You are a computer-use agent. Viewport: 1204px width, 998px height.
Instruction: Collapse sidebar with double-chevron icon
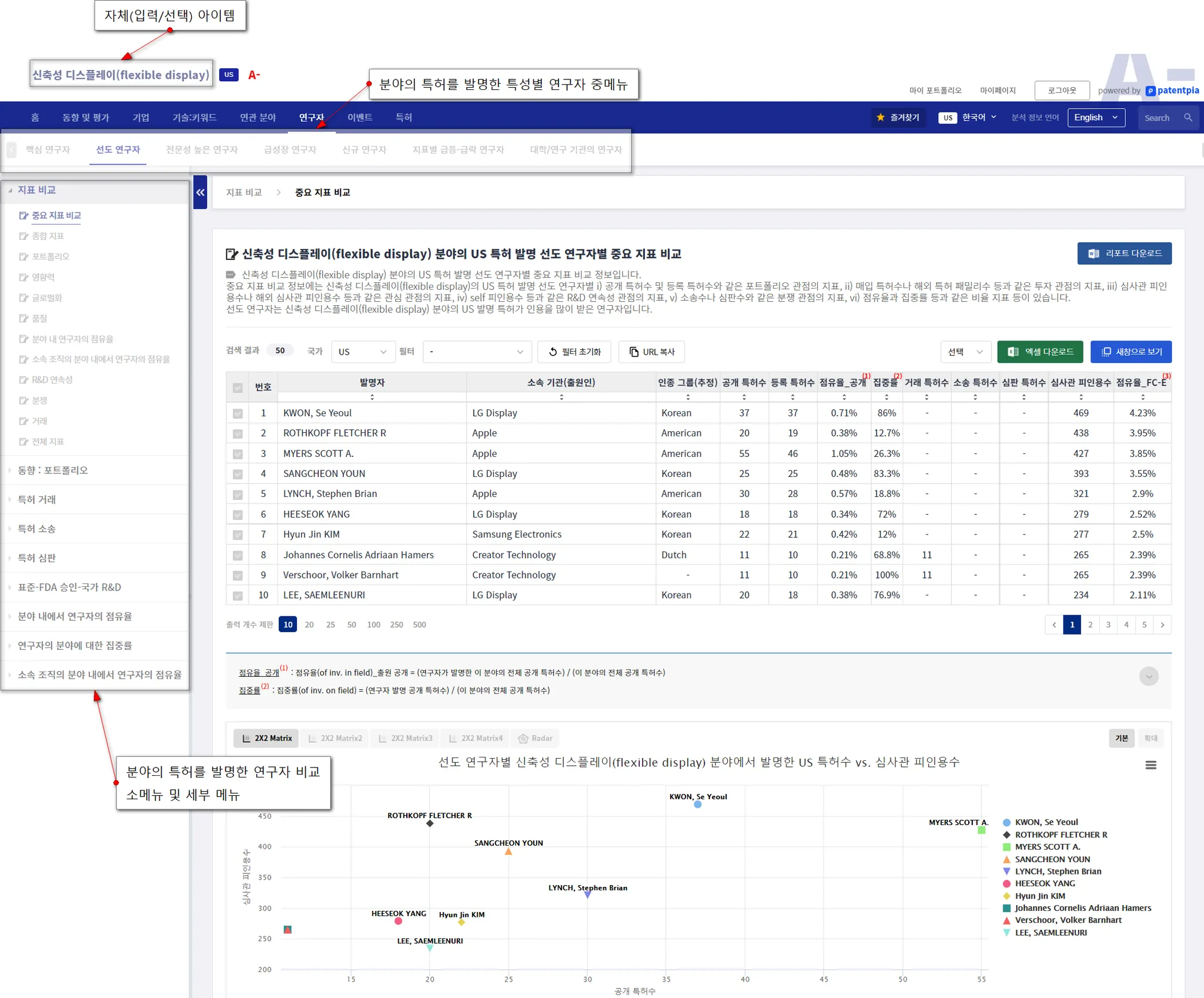coord(200,192)
